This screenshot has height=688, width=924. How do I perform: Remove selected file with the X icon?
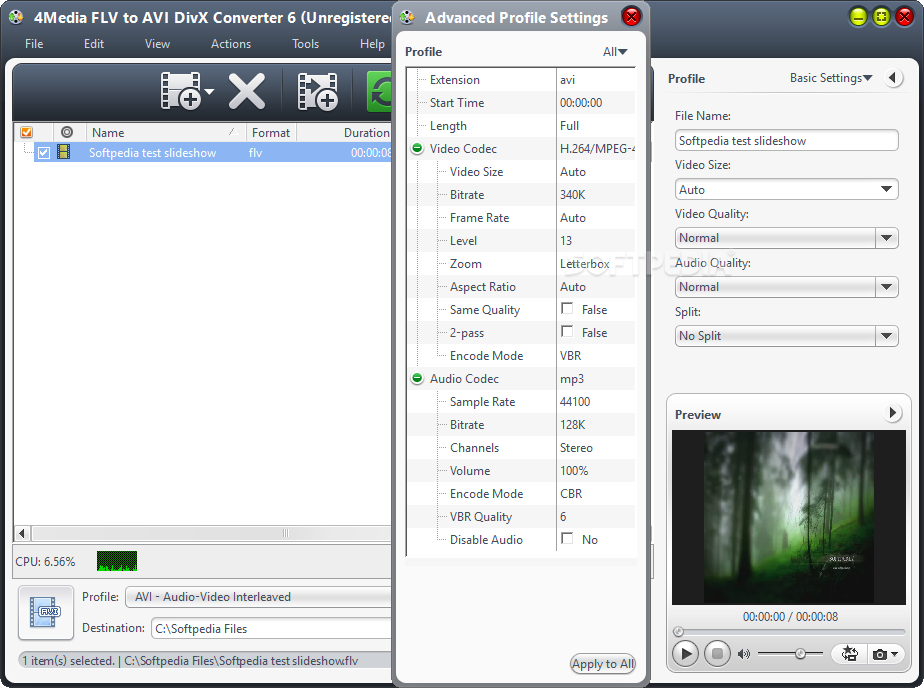click(246, 91)
